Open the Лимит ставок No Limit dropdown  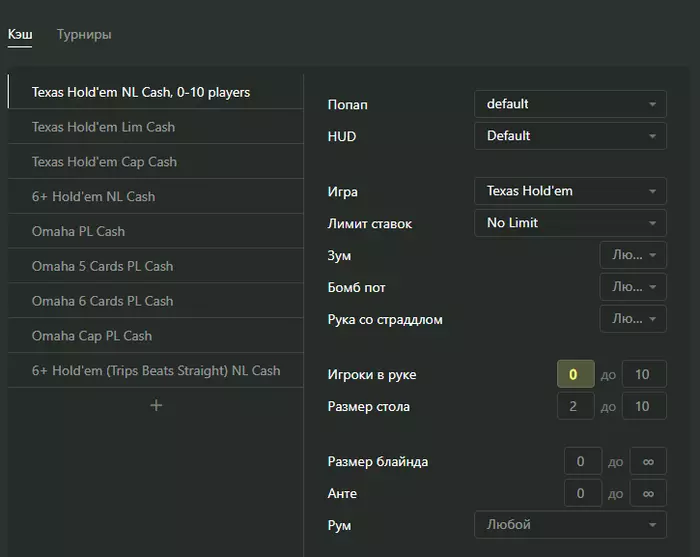[x=570, y=223]
